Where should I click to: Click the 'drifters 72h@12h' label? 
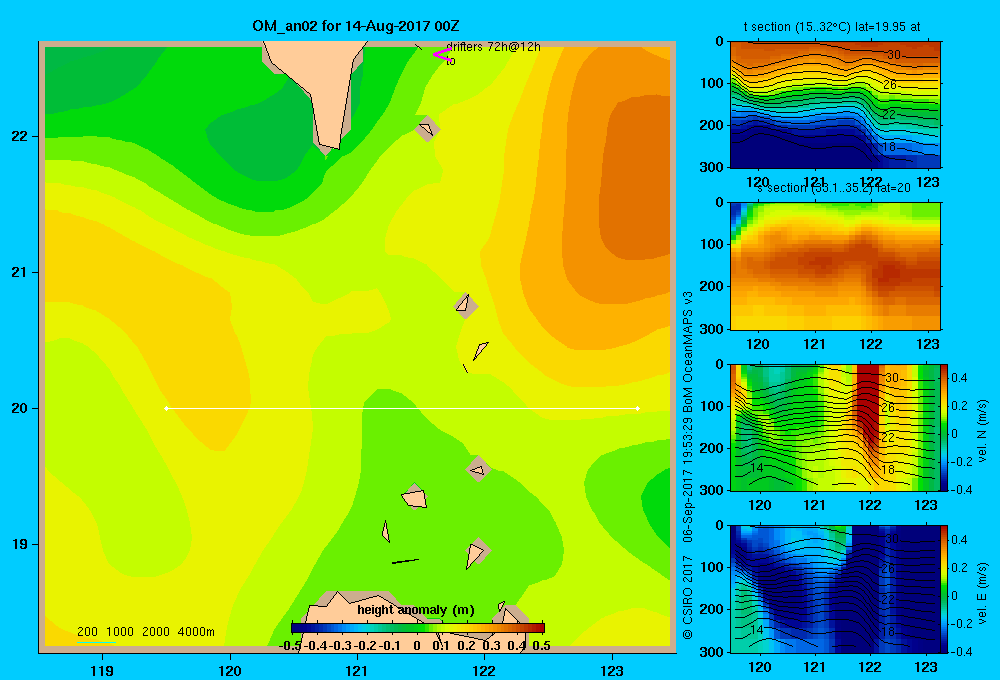tap(493, 47)
